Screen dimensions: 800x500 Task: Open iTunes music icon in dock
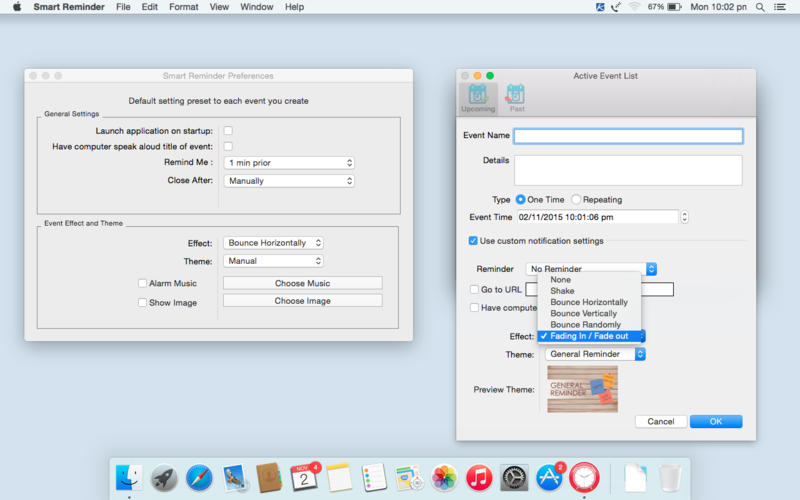point(479,477)
